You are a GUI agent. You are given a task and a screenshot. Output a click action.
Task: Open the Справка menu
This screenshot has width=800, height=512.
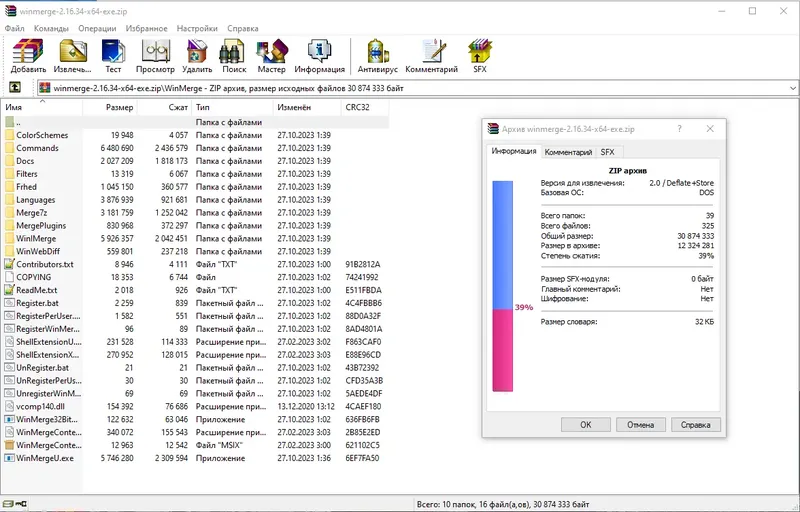coord(242,29)
